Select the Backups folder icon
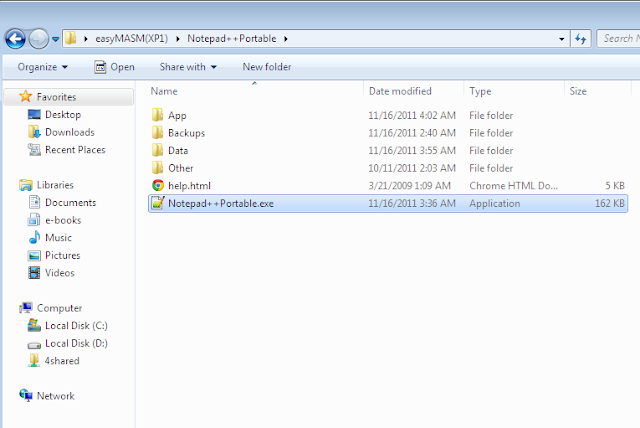Image resolution: width=640 pixels, height=428 pixels. tap(158, 133)
